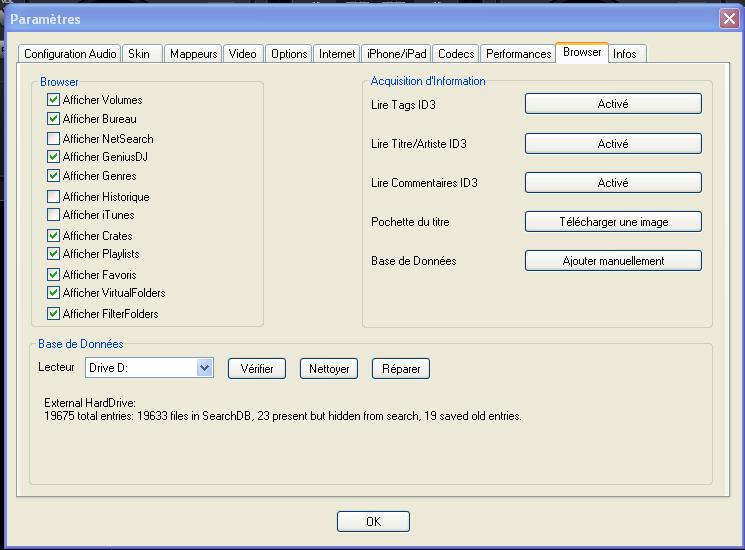Click the Vérifier database button
This screenshot has width=745, height=550.
[x=257, y=369]
